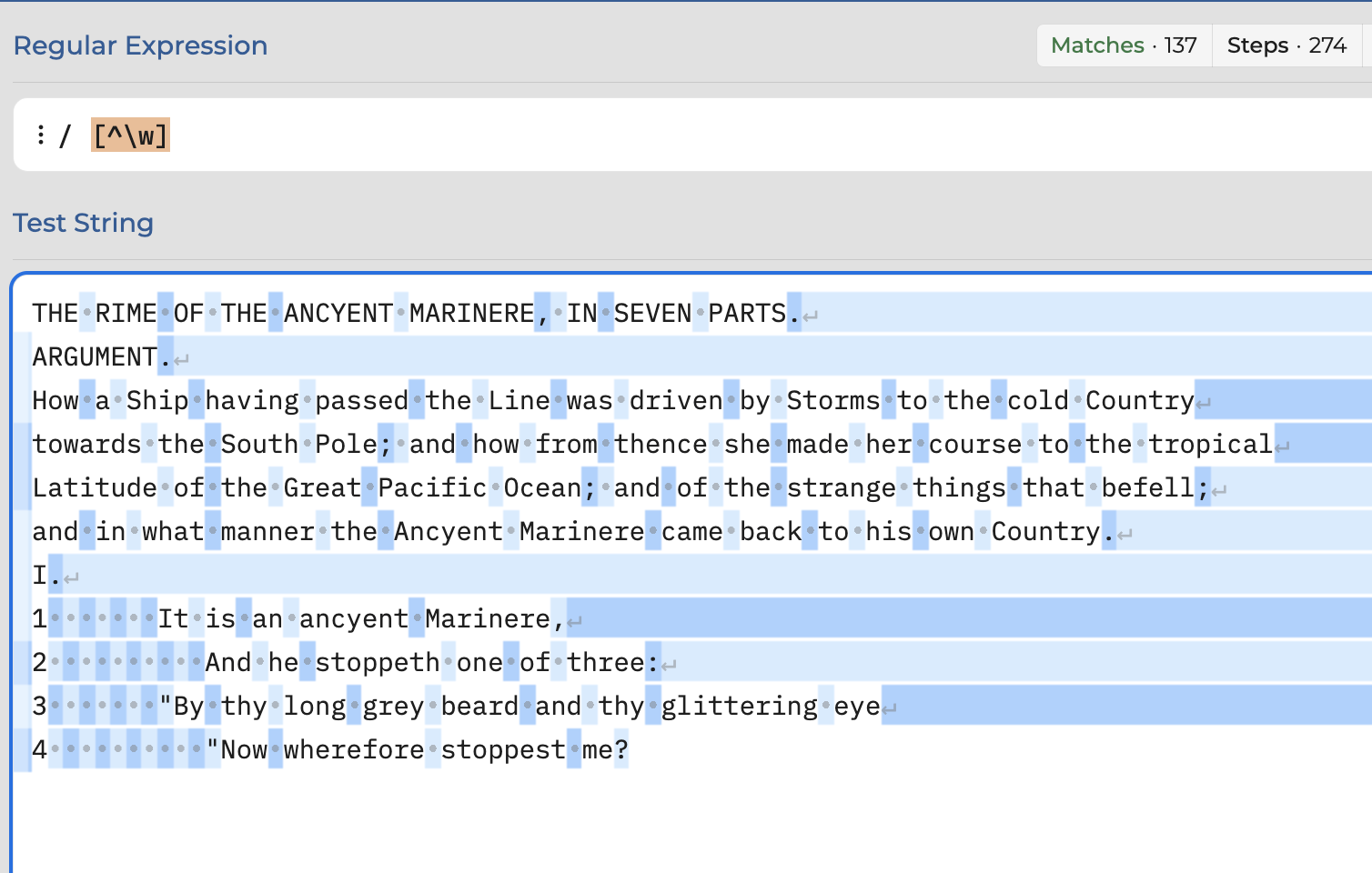Place the cursor on the word Great
Image resolution: width=1372 pixels, height=873 pixels.
click(x=322, y=488)
